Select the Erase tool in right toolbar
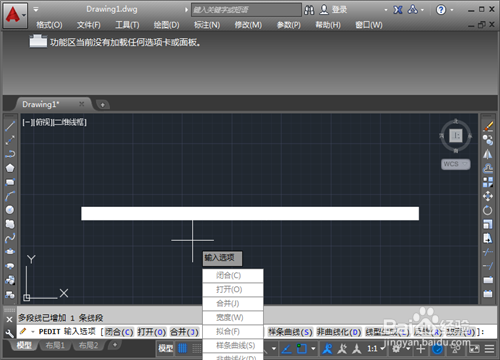Viewport: 500px width, 360px height. pos(488,126)
